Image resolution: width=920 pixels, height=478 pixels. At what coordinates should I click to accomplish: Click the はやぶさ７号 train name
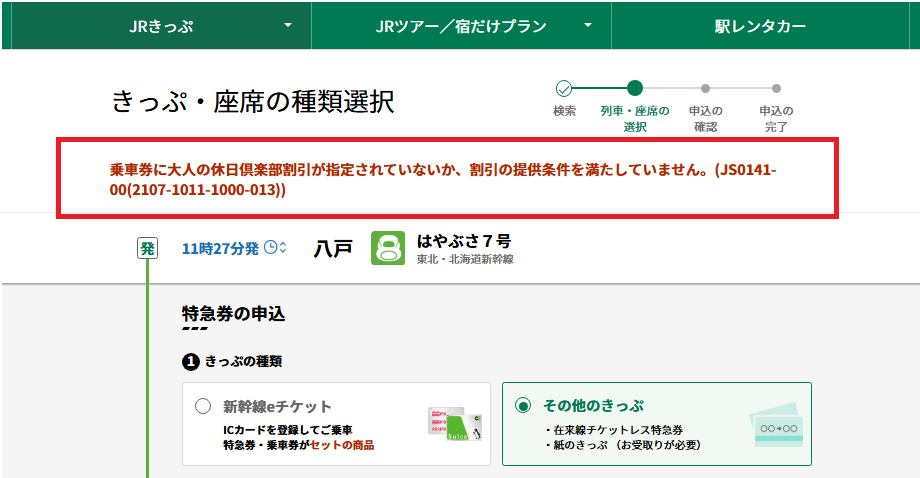coord(463,241)
